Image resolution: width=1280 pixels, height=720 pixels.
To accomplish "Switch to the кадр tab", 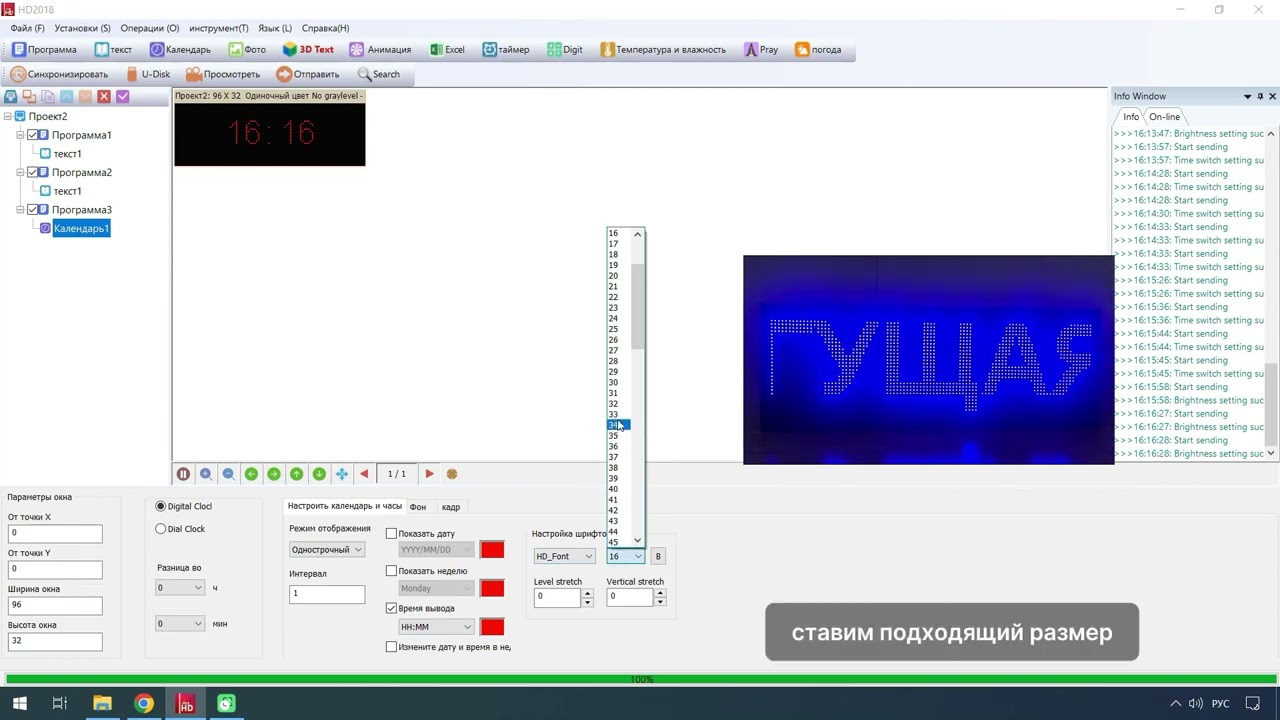I will (x=451, y=507).
